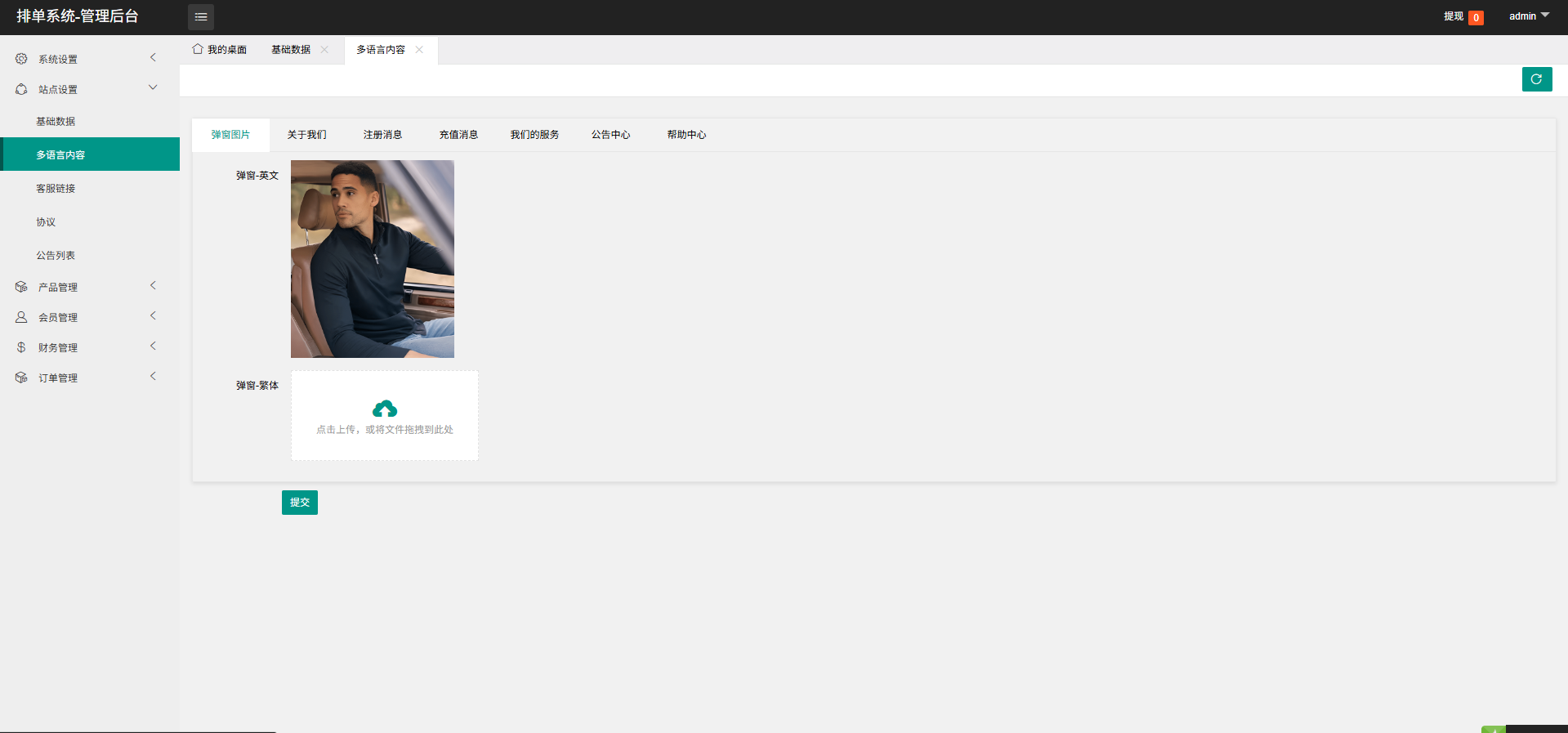Click the green refresh icon button
This screenshot has height=733, width=1568.
click(1537, 79)
